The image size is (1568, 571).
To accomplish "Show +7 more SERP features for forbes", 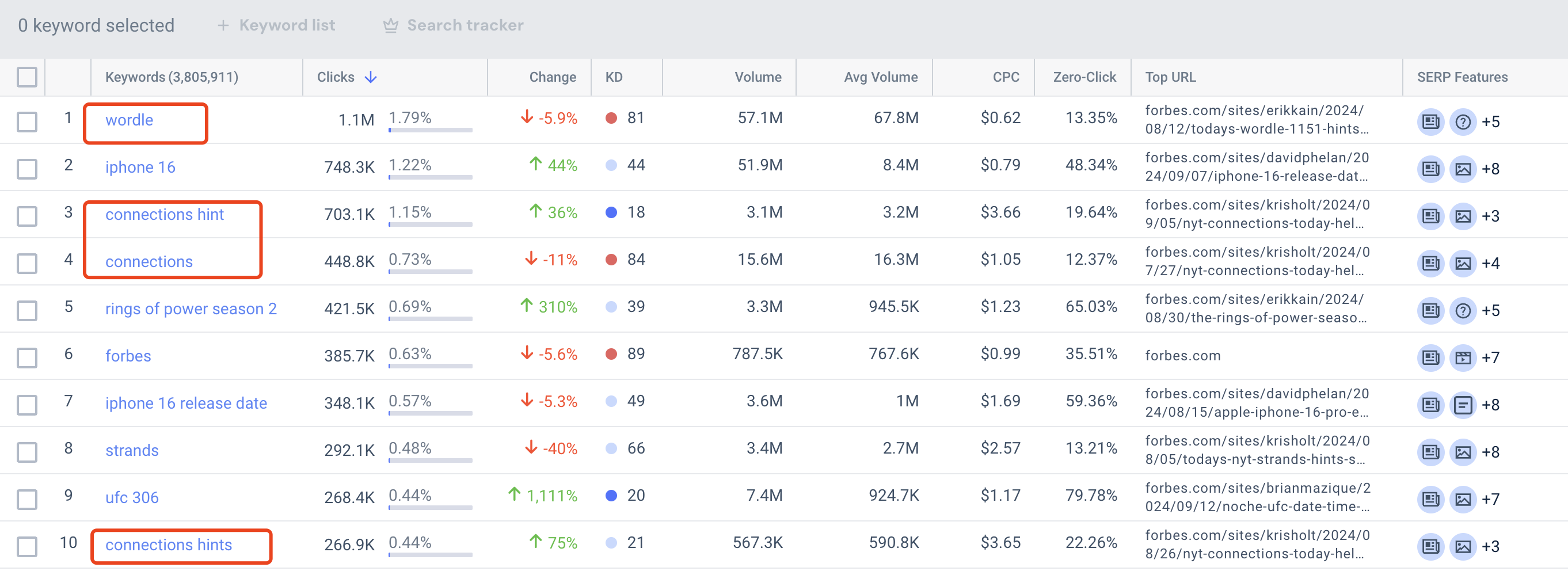I will tap(1491, 358).
